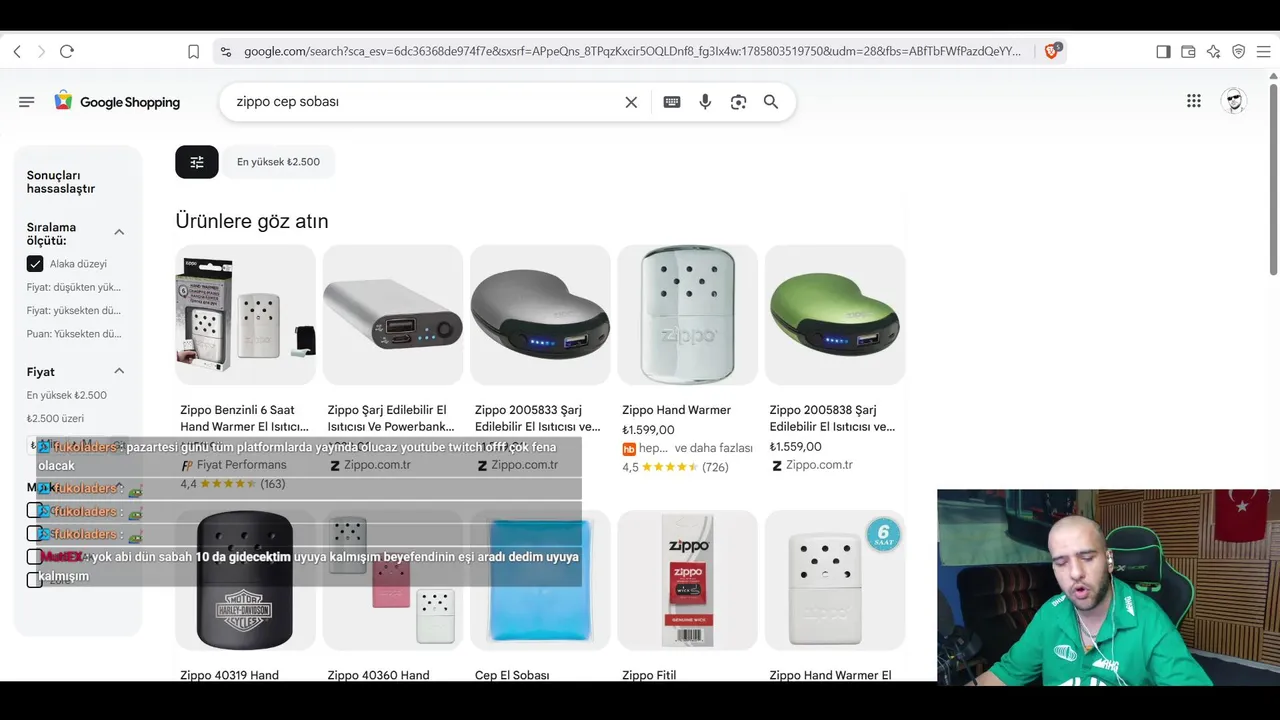Click the Google Shopping logo
Viewport: 1280px width, 720px height.
(x=117, y=101)
